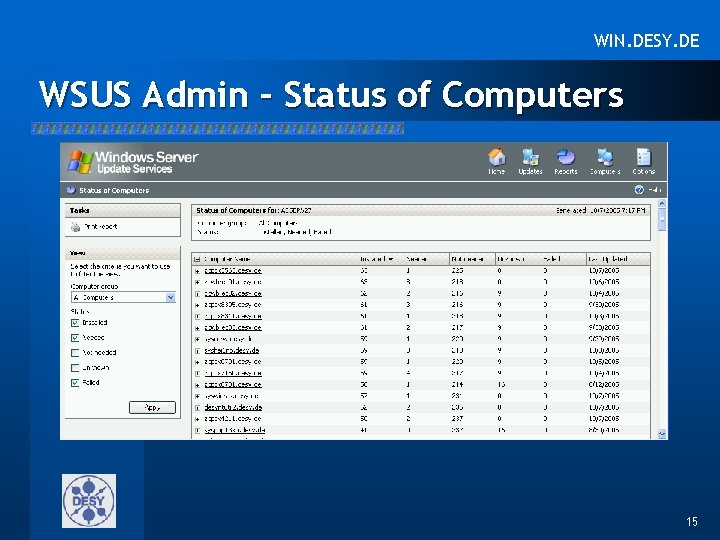This screenshot has height=540, width=720.
Task: Sort by Failed column header
Action: pyautogui.click(x=552, y=259)
